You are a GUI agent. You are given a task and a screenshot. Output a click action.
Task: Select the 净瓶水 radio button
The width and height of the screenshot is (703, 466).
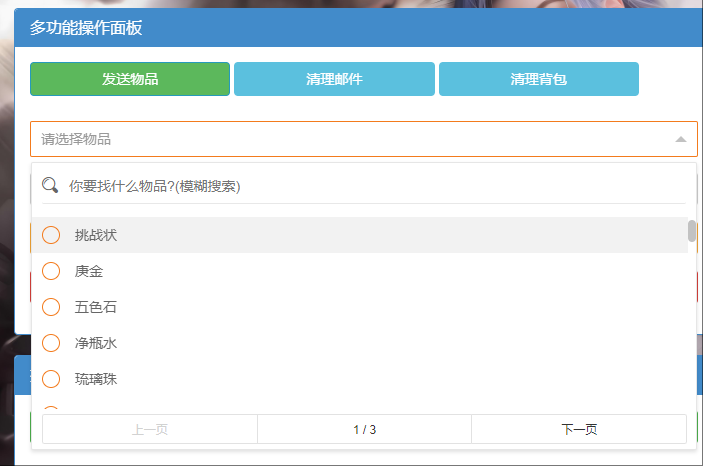point(51,343)
